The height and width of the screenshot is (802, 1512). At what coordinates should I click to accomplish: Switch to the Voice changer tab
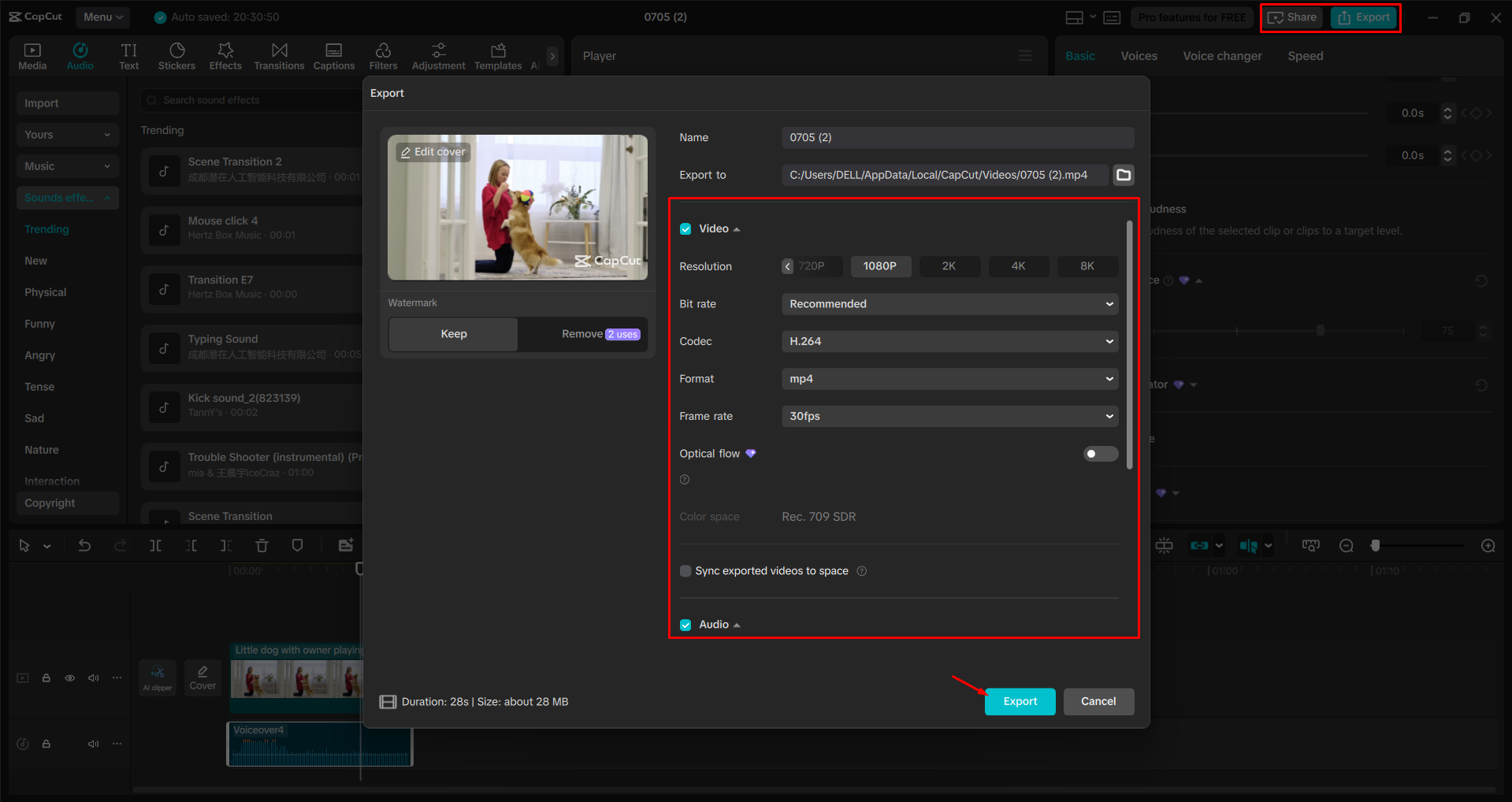click(x=1221, y=55)
